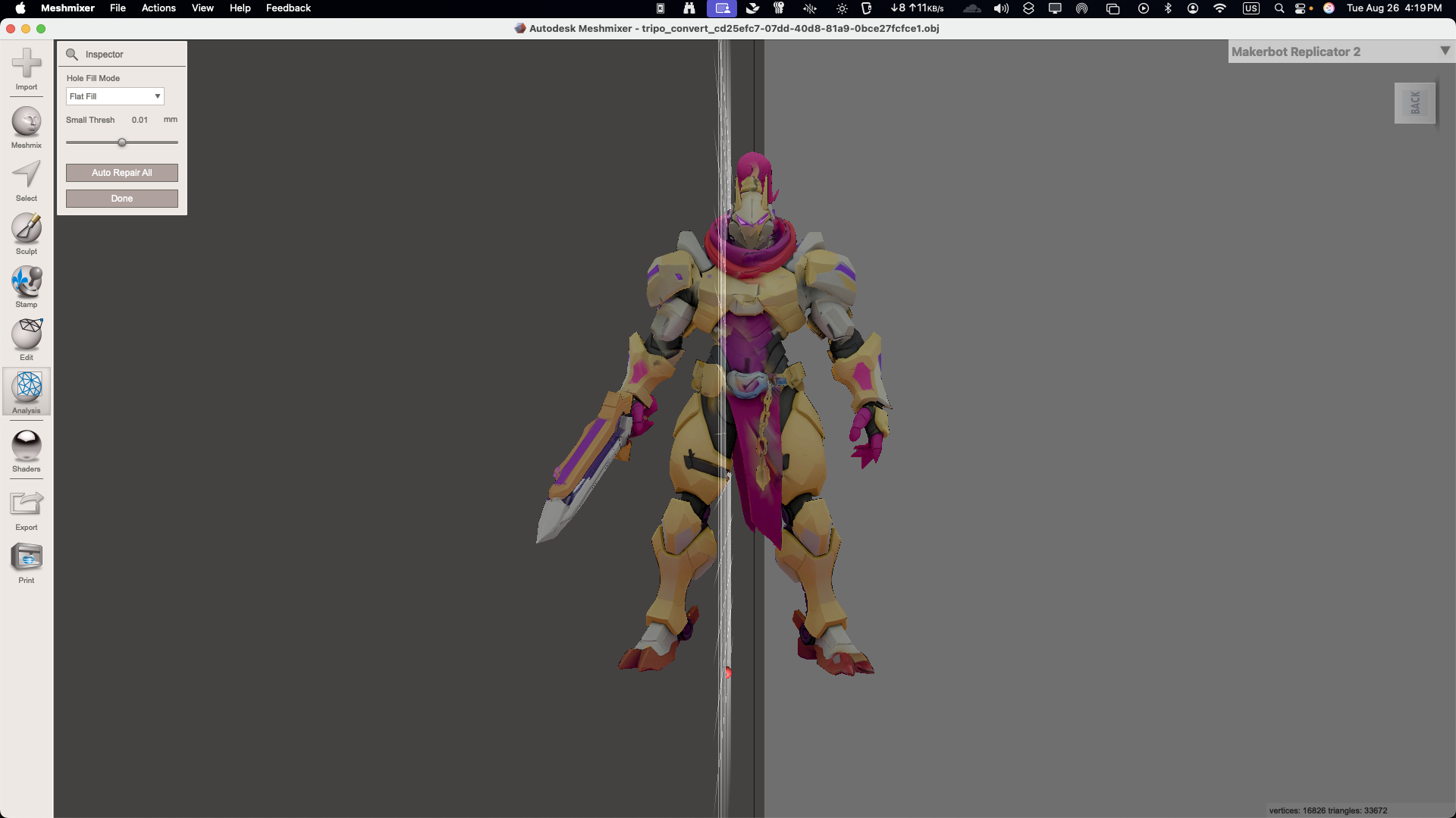The height and width of the screenshot is (818, 1456).
Task: Click the network speed indicator
Action: pyautogui.click(x=917, y=8)
